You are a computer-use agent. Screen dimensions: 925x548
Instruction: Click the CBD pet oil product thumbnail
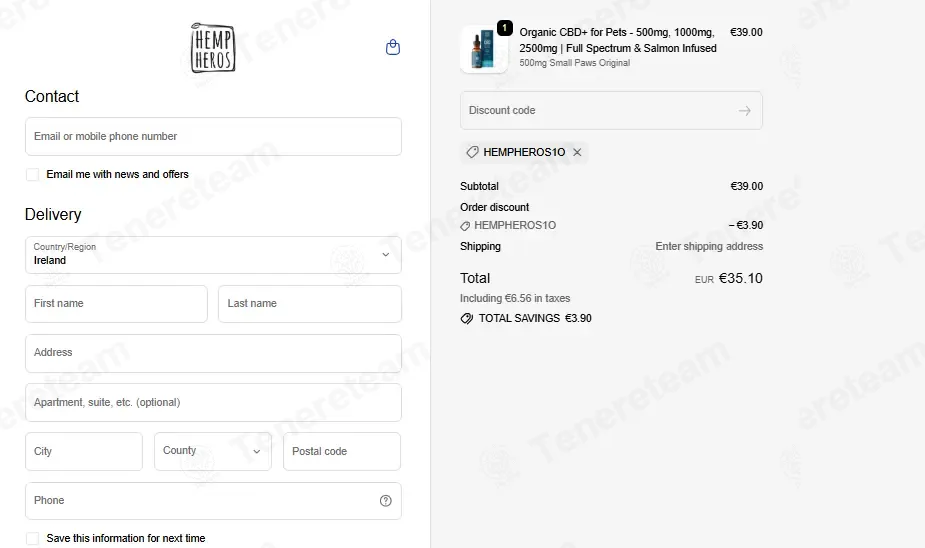coord(484,50)
